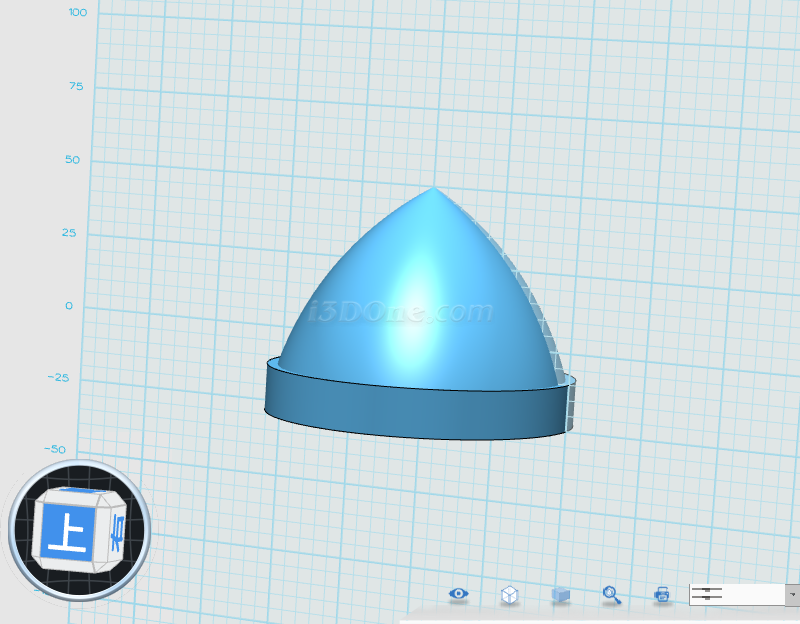Click the 右 face of the view cube
This screenshot has width=800, height=624.
(x=117, y=532)
